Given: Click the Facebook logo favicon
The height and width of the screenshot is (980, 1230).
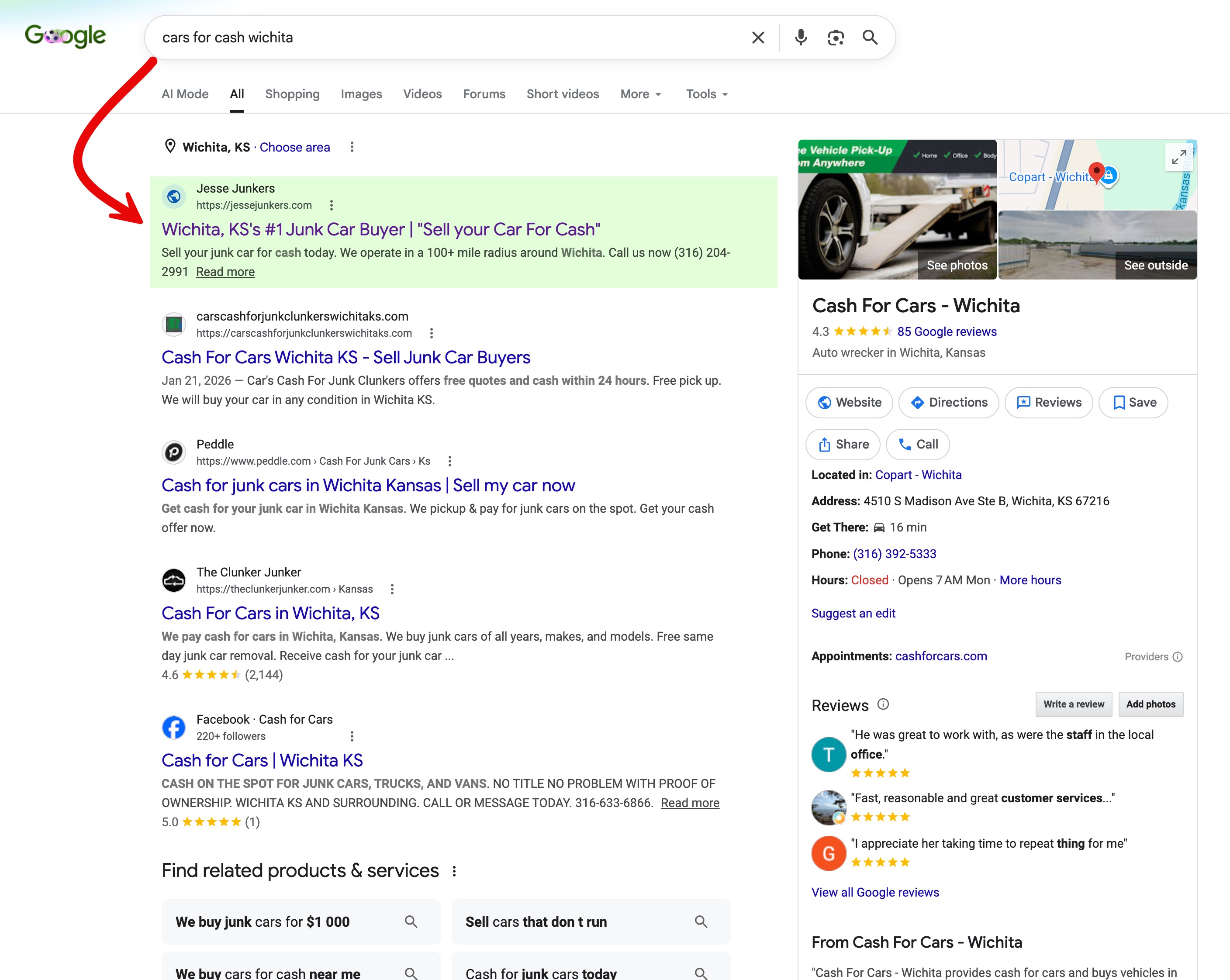Looking at the screenshot, I should click(x=173, y=727).
